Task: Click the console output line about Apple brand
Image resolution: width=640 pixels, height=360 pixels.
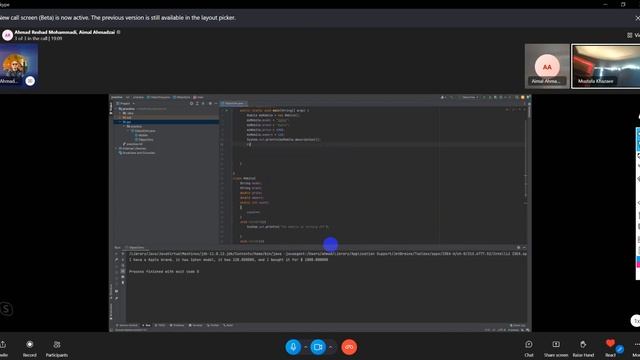Action: coord(229,260)
